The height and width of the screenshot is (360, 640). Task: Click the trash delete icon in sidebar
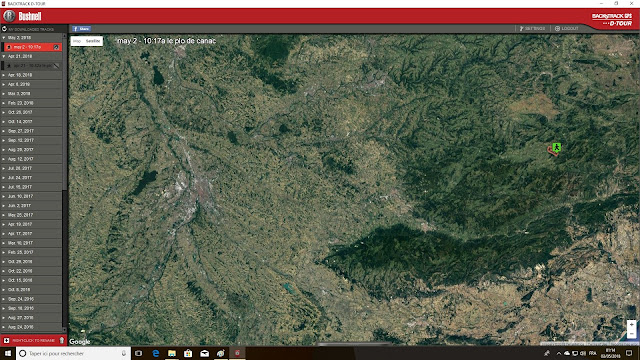coord(62,340)
